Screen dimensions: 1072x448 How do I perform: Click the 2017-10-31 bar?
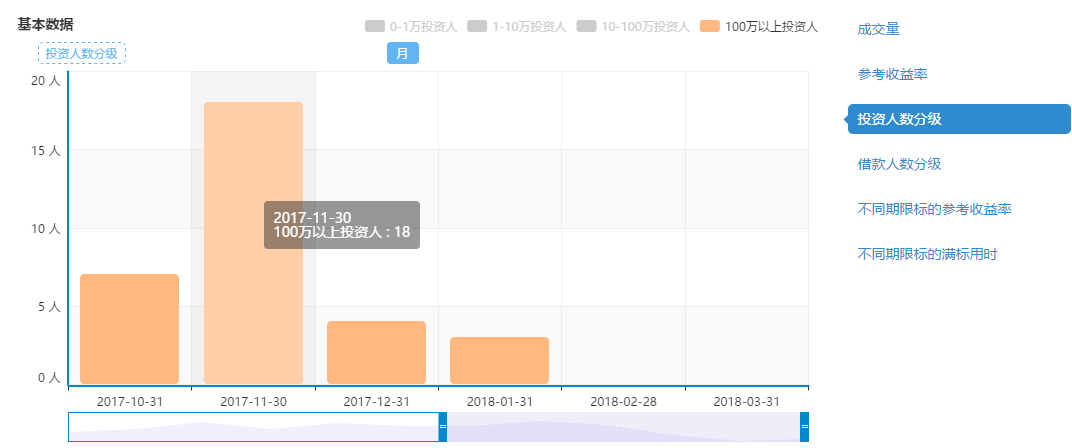click(129, 329)
